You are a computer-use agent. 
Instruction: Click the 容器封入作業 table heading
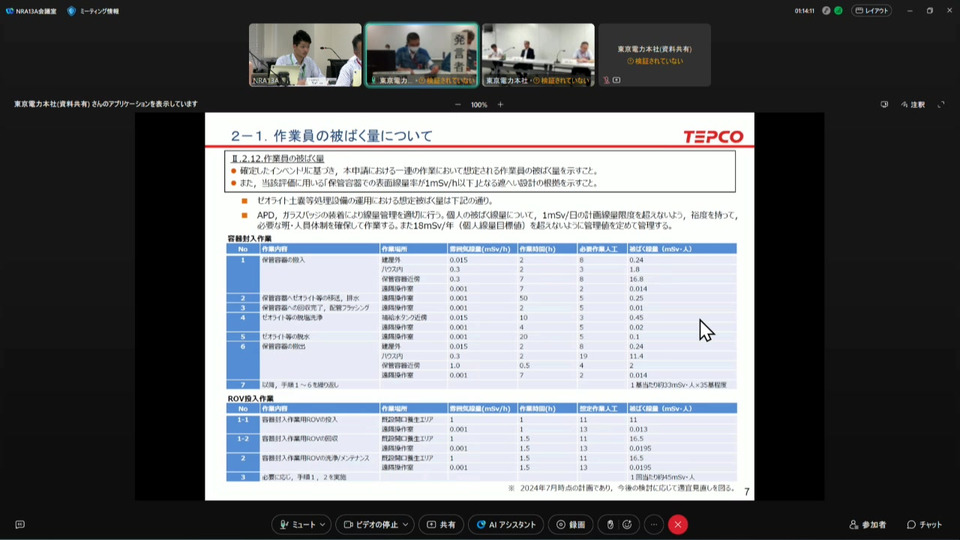[249, 239]
